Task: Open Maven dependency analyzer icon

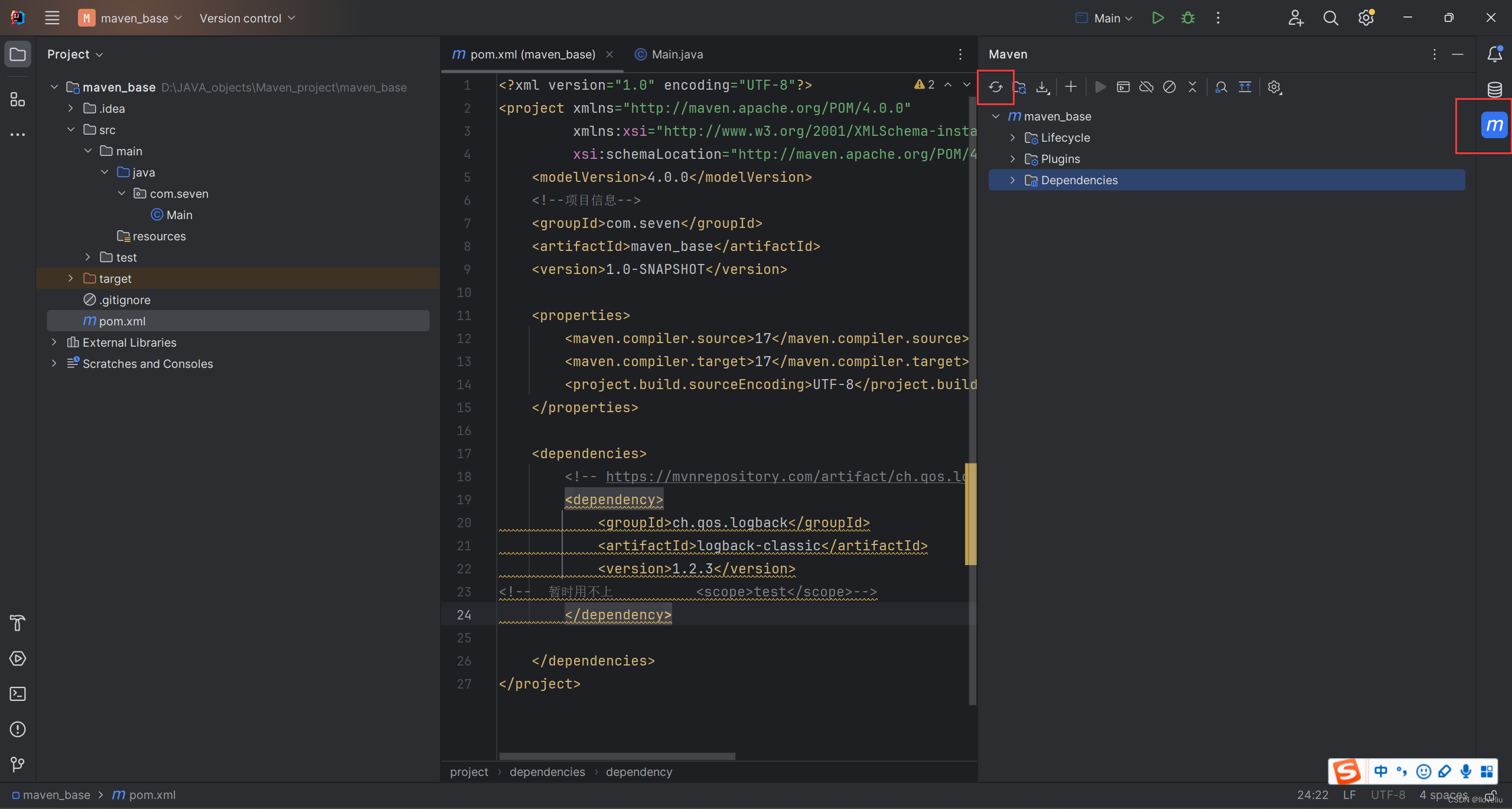Action: 1221,87
